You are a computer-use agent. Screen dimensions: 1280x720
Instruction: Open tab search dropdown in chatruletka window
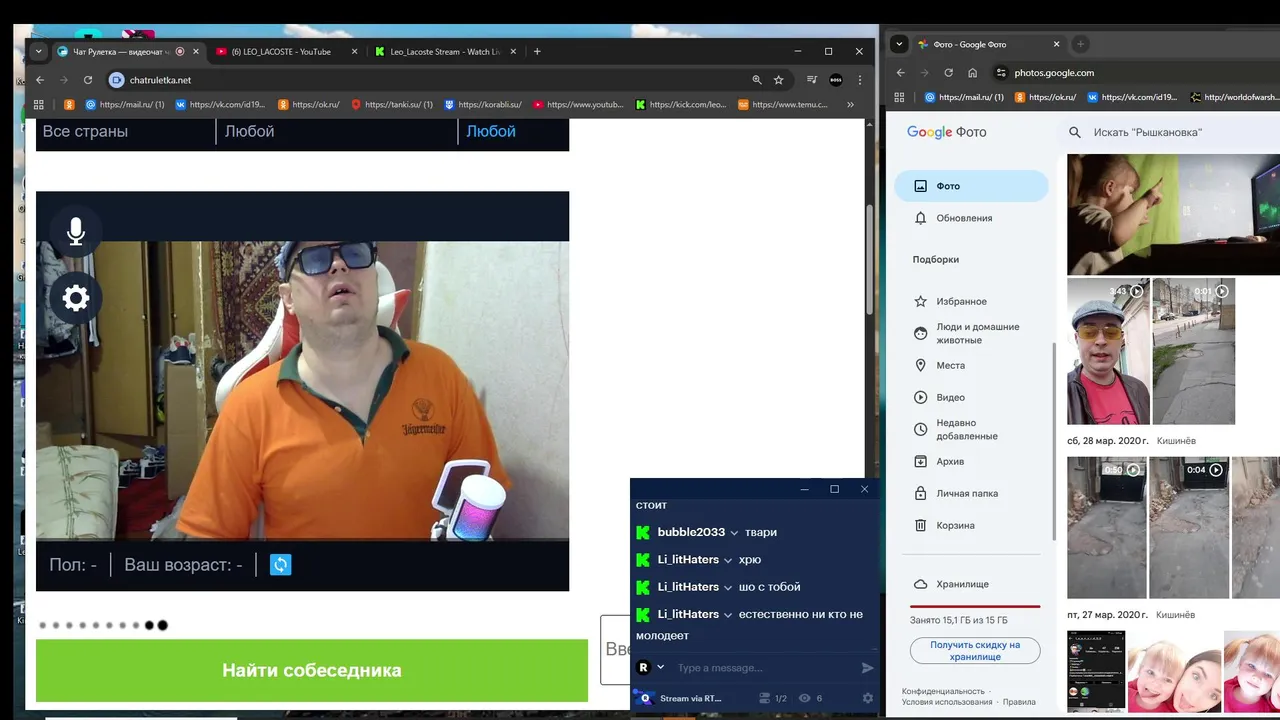39,52
